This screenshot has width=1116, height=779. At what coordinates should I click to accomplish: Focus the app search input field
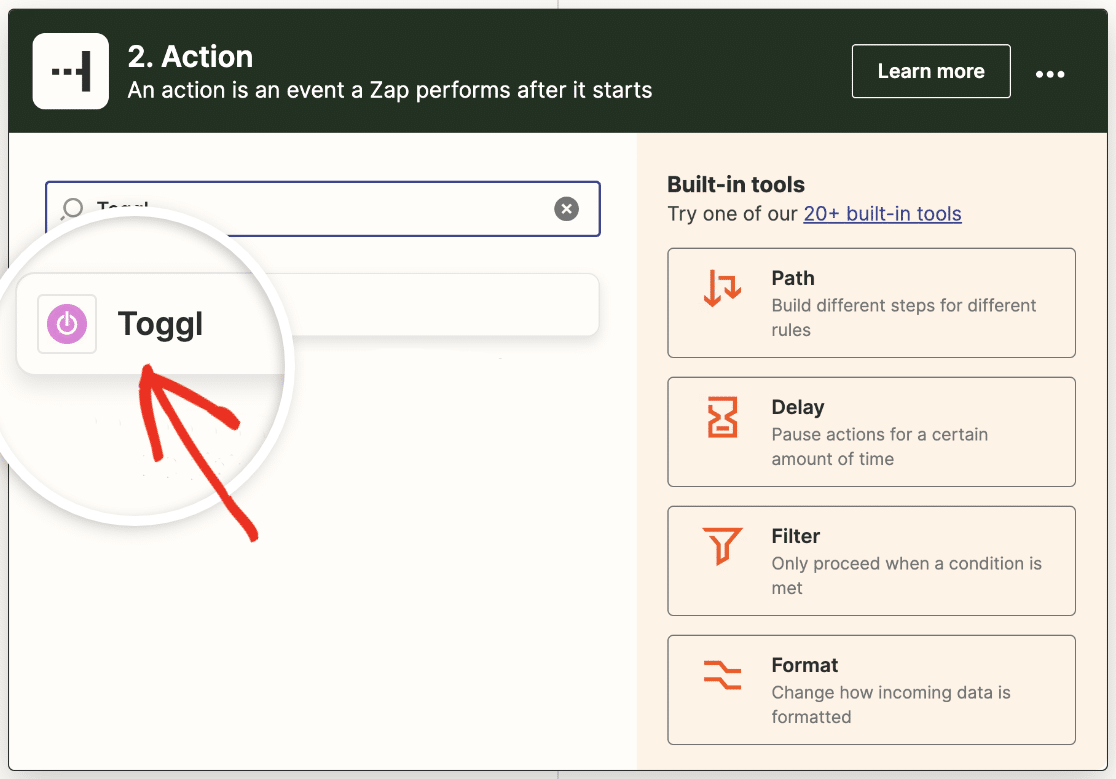322,208
